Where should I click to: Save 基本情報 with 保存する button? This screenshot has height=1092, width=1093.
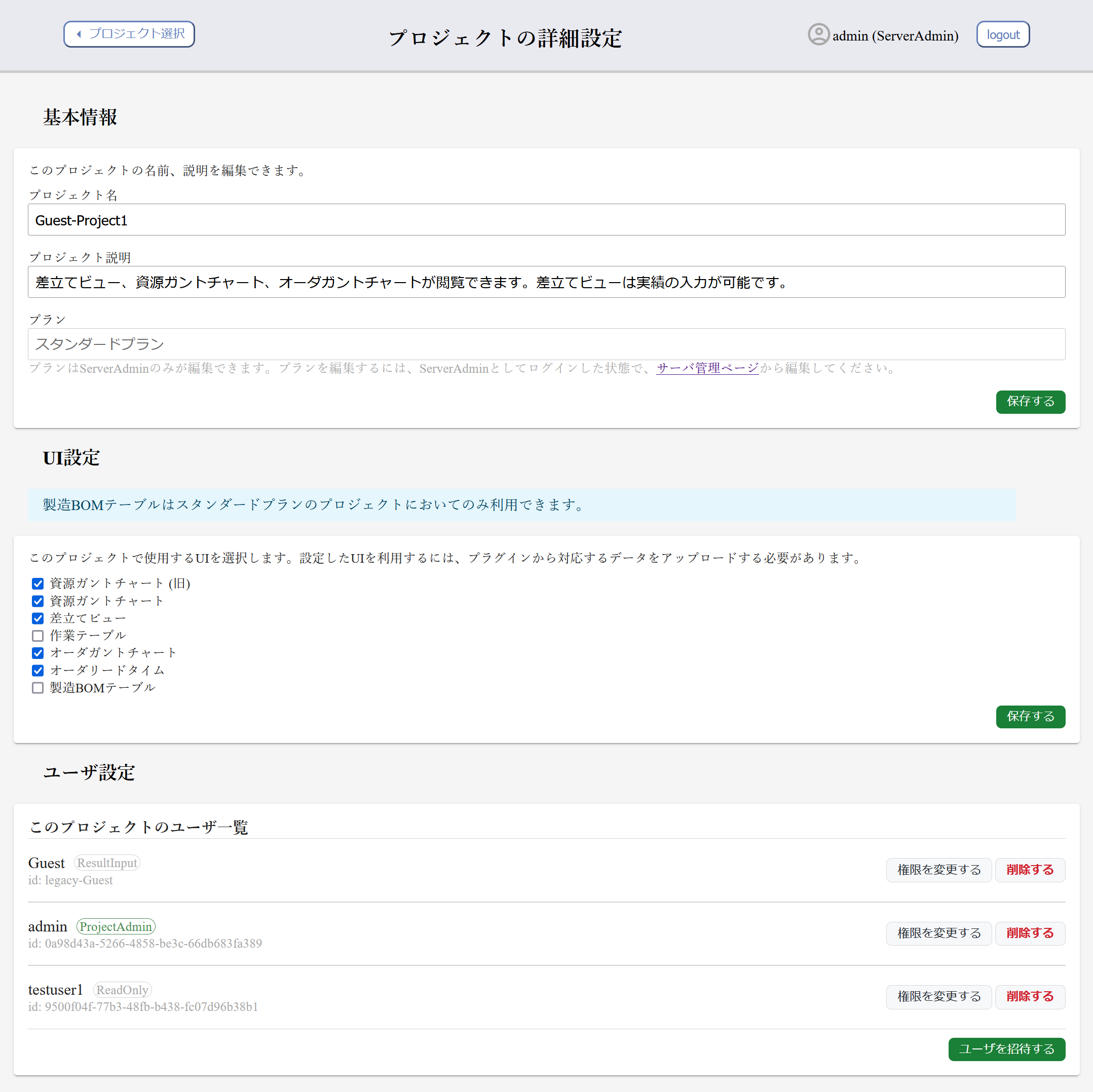tap(1030, 402)
